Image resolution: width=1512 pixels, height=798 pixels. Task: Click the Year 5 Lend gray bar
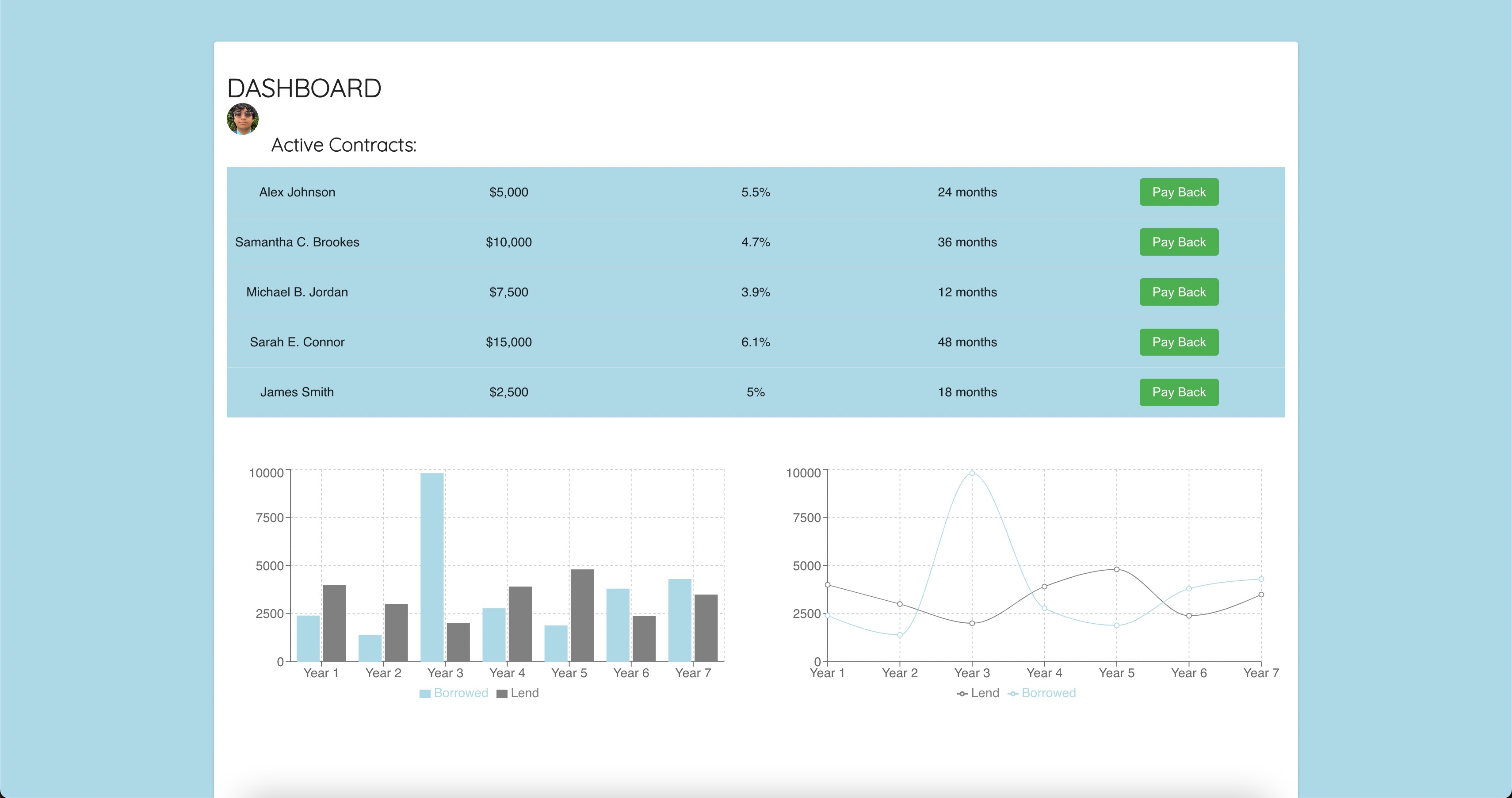[x=582, y=615]
